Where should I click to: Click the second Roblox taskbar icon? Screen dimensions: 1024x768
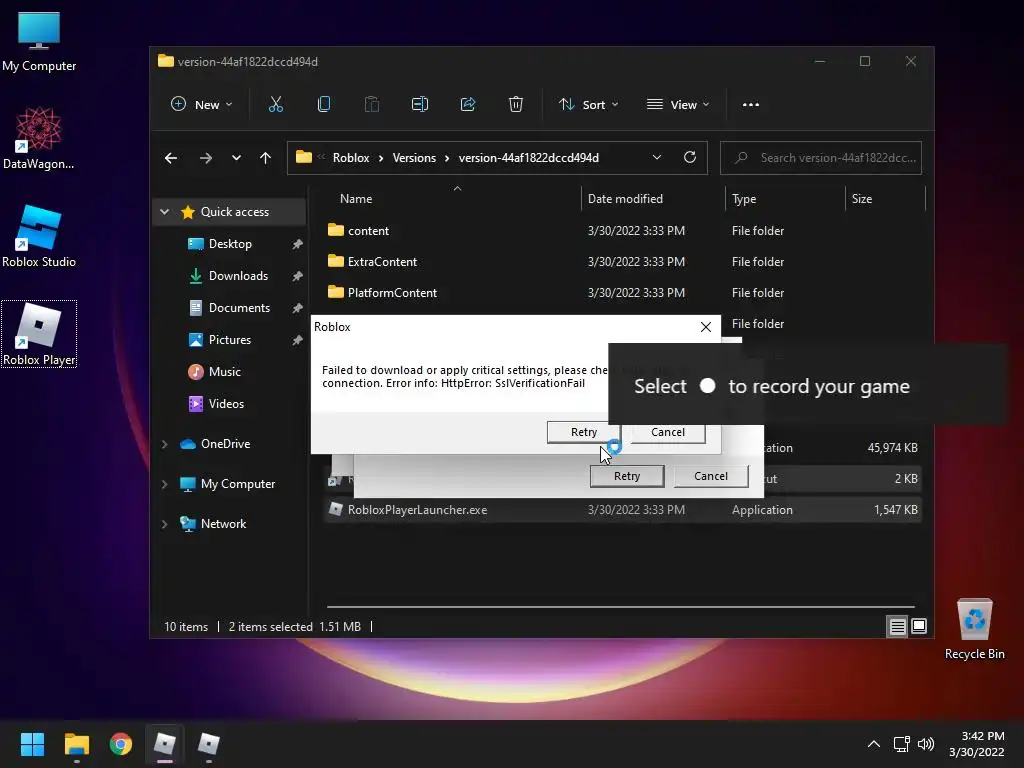coord(209,744)
